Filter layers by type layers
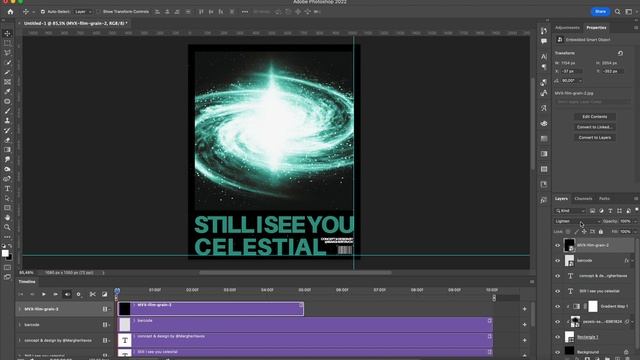The image size is (640, 360). coord(610,211)
